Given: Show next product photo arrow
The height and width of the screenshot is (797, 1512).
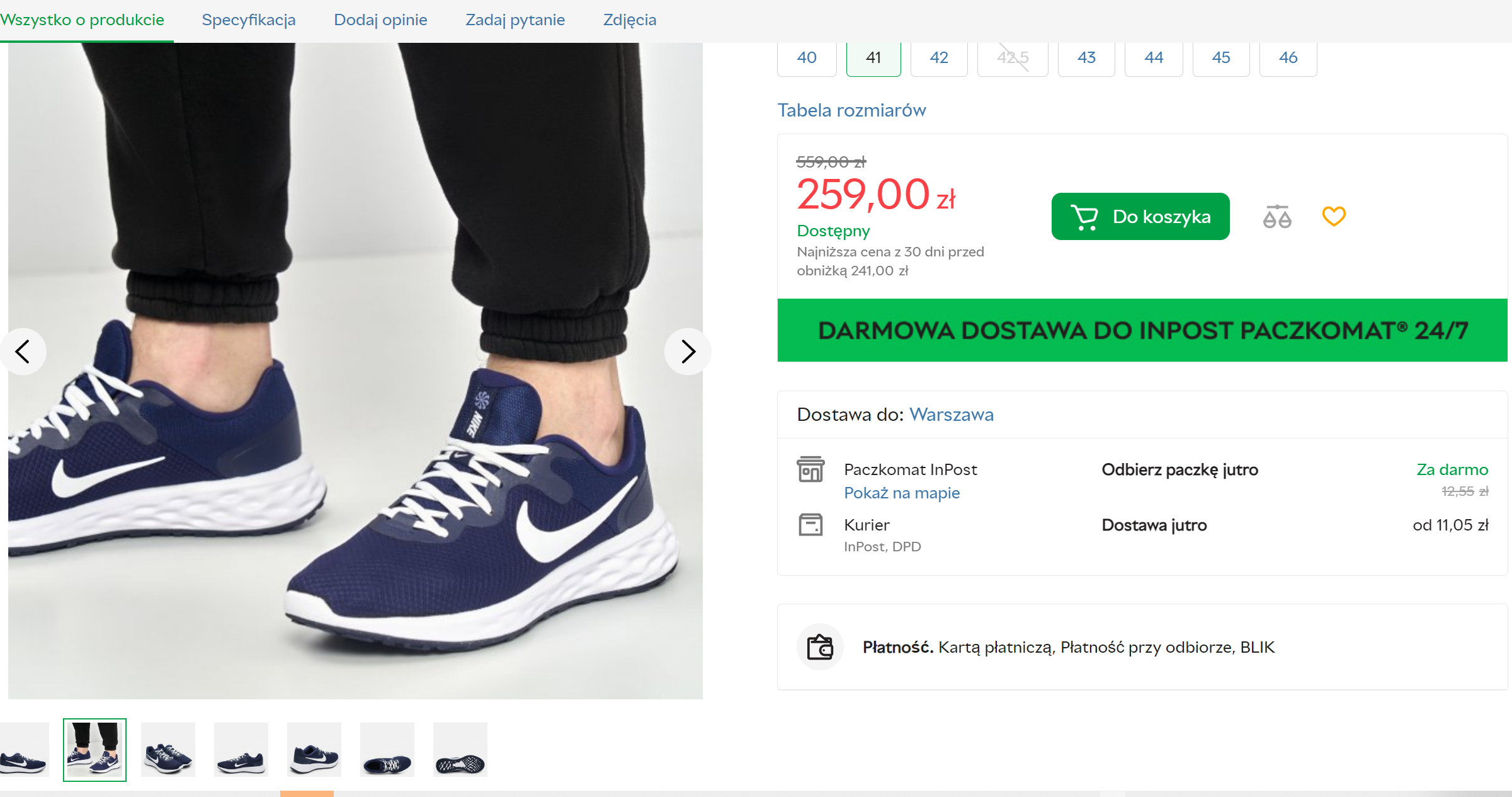Looking at the screenshot, I should (688, 352).
